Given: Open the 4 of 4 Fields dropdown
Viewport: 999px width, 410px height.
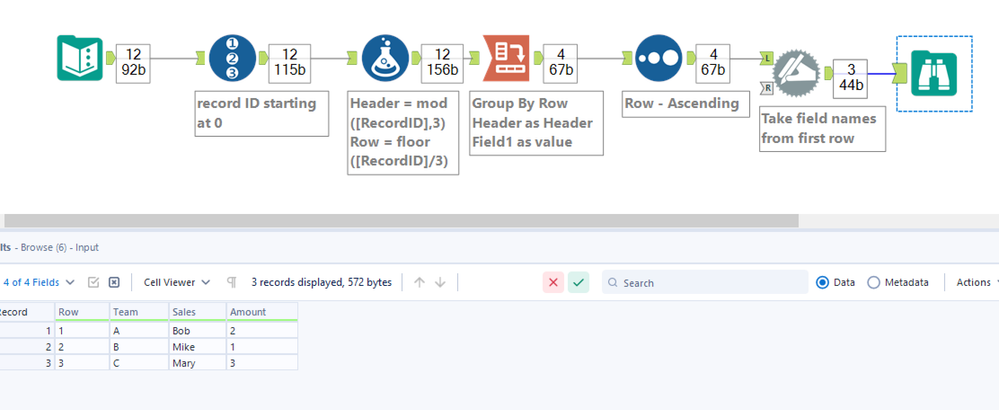Looking at the screenshot, I should coord(38,283).
